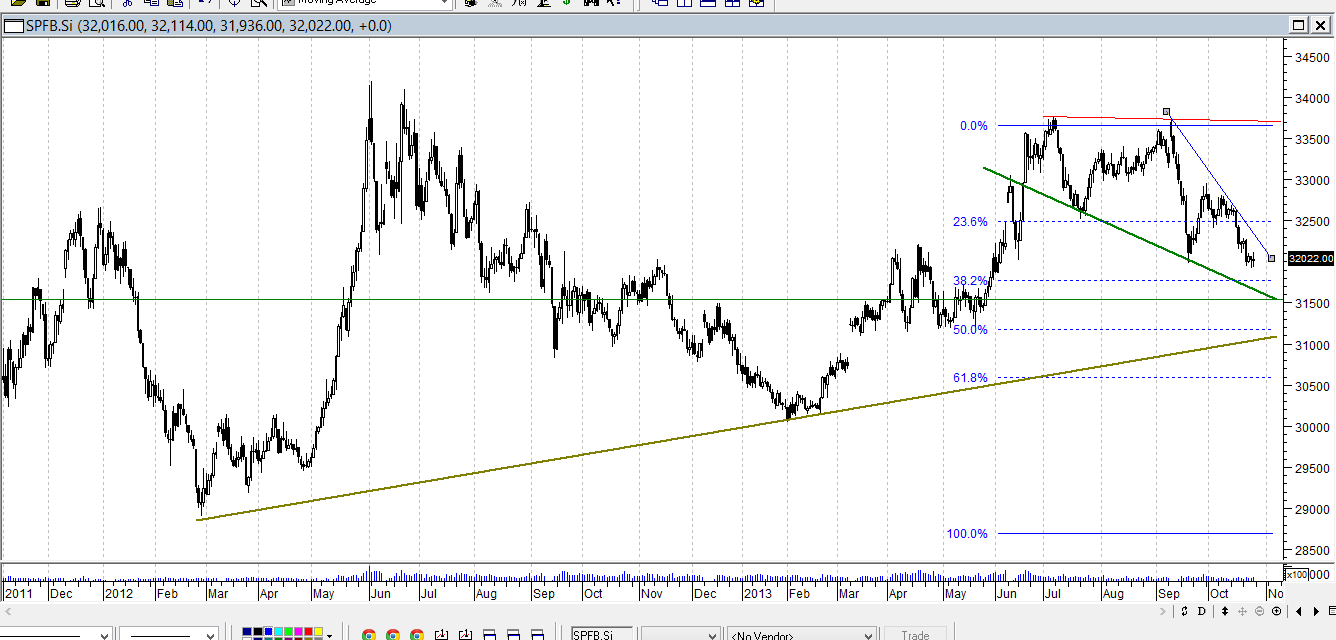Click the 2012 label on date axis
The image size is (1336, 640).
[119, 593]
